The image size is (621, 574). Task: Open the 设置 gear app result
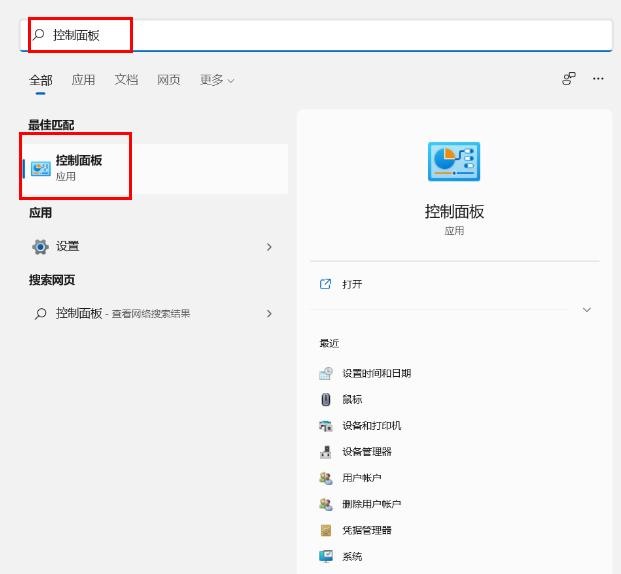coord(67,246)
